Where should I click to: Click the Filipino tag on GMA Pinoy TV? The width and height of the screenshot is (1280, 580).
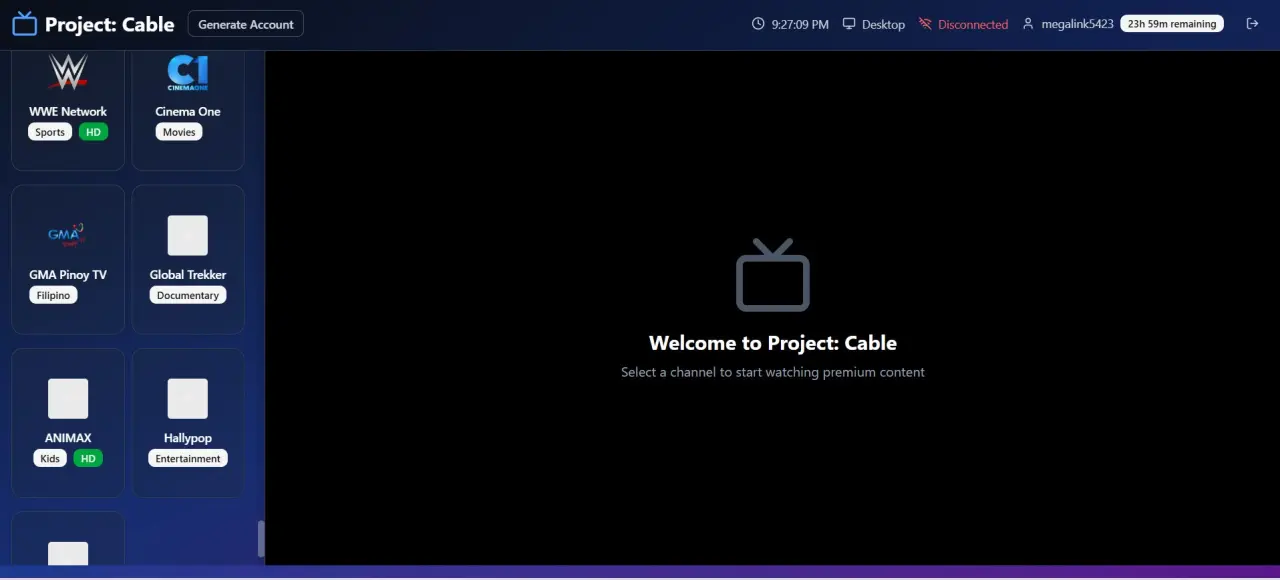(54, 295)
